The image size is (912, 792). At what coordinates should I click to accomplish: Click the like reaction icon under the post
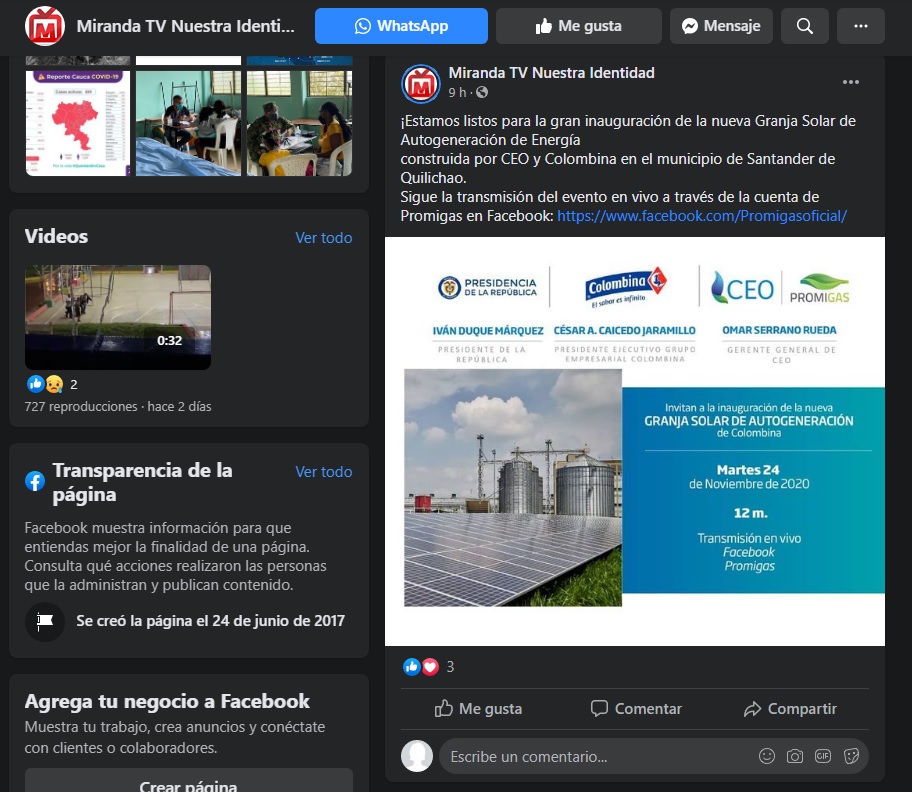click(411, 666)
